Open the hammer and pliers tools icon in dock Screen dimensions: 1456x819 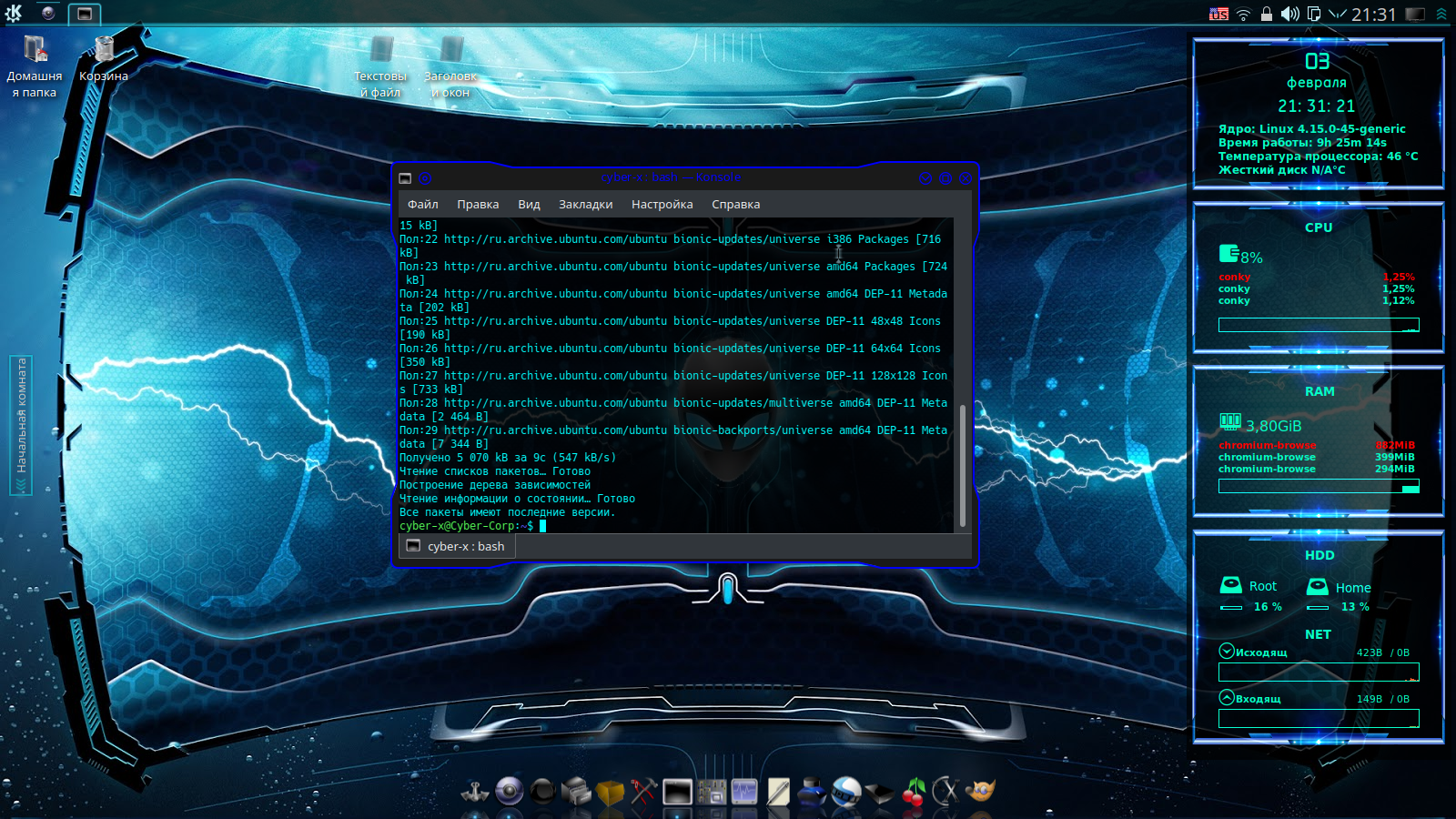[644, 792]
